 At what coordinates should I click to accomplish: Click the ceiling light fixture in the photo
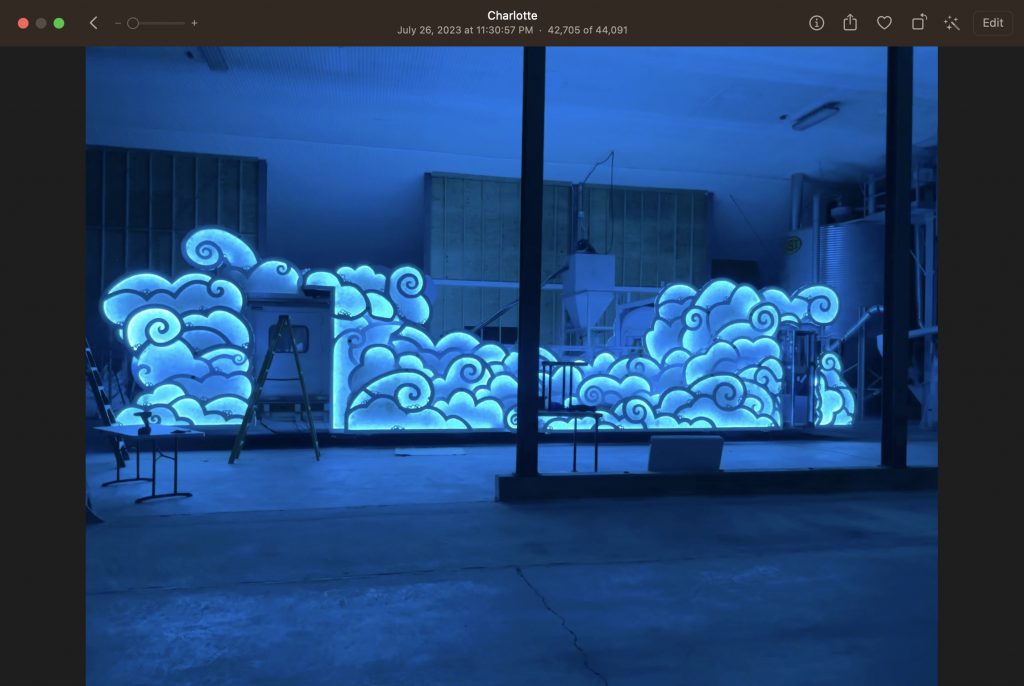pyautogui.click(x=815, y=116)
